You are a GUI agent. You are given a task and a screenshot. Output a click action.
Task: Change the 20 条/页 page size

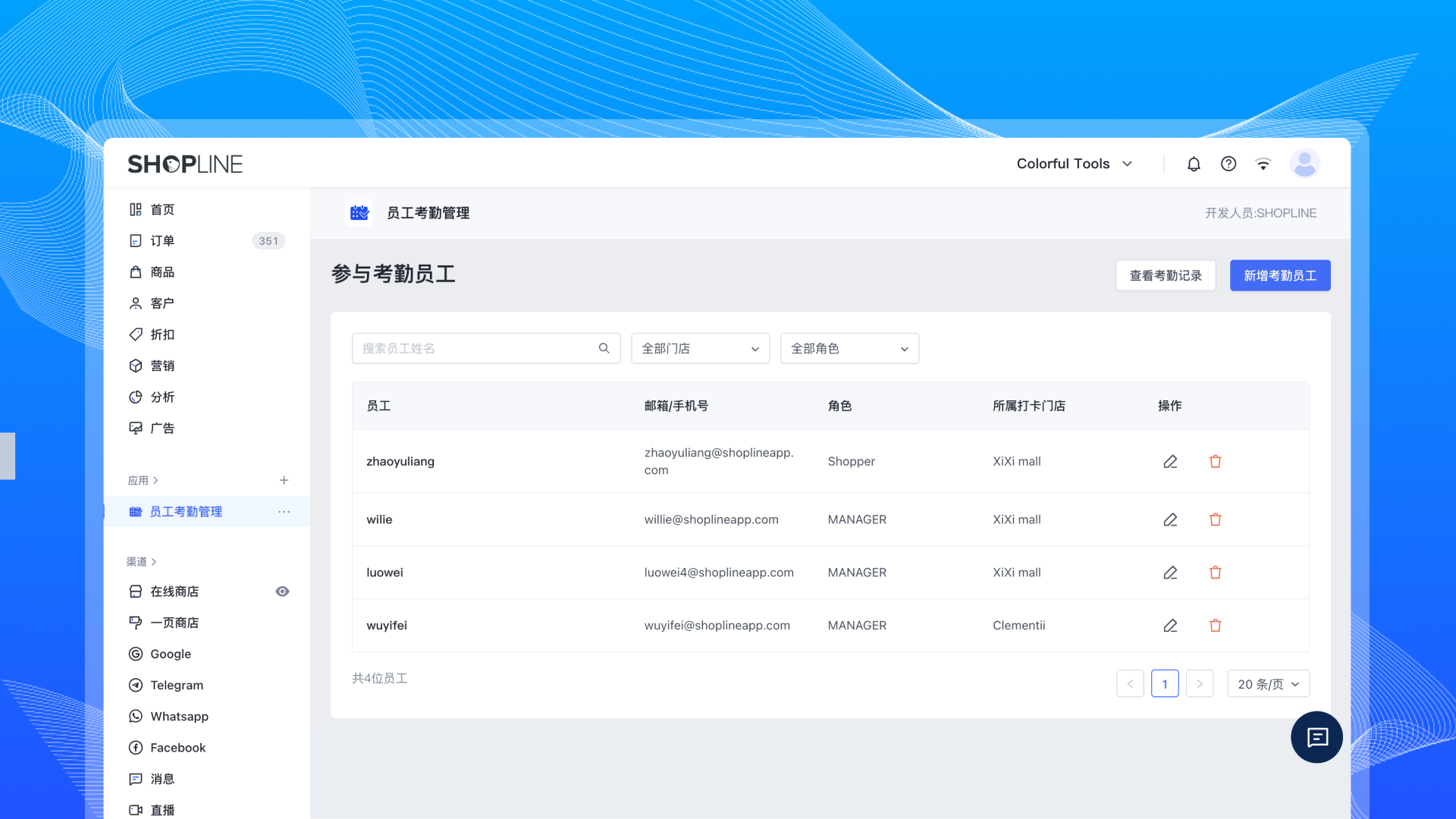[1269, 684]
